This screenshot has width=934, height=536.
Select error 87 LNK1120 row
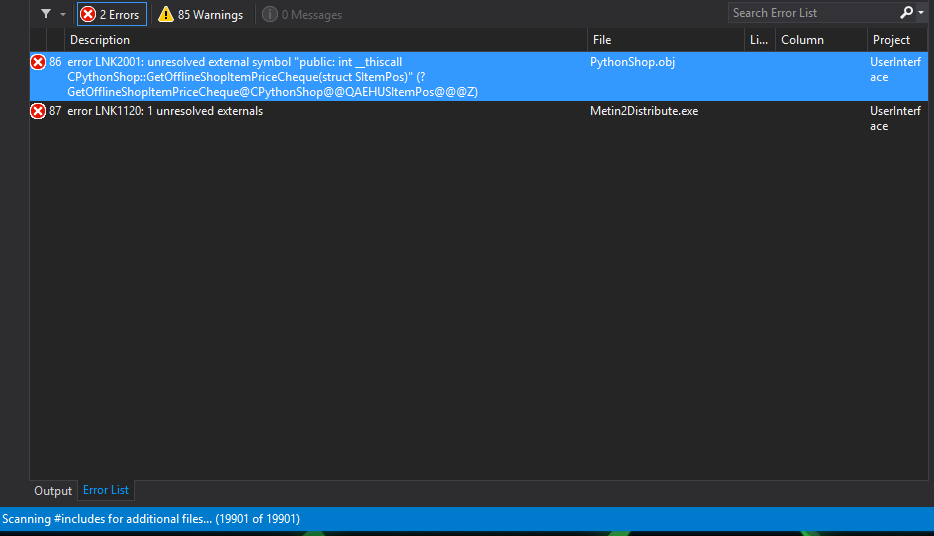(479, 119)
